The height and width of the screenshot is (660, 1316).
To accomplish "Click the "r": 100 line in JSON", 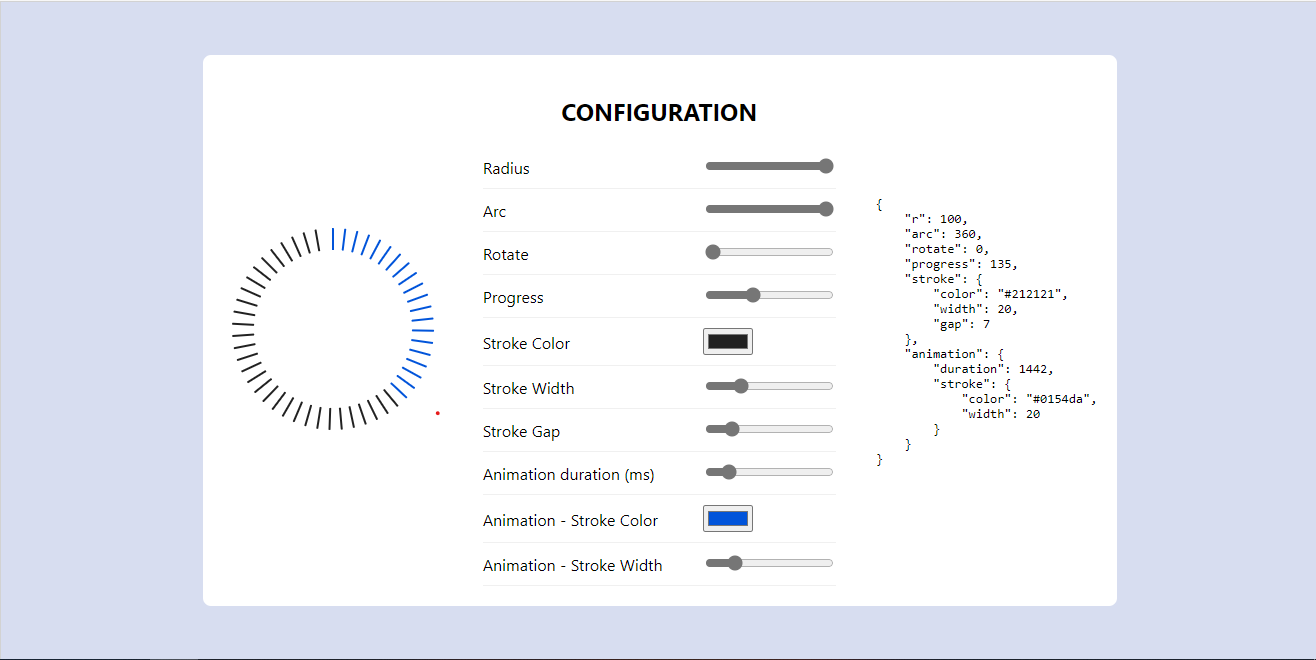I will click(x=937, y=219).
